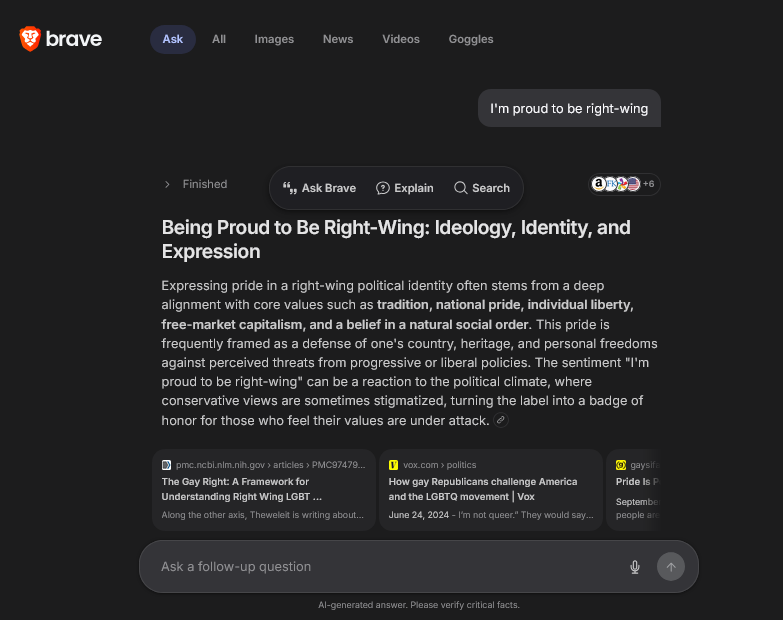
Task: Click the Brave lion logo
Action: 29,38
